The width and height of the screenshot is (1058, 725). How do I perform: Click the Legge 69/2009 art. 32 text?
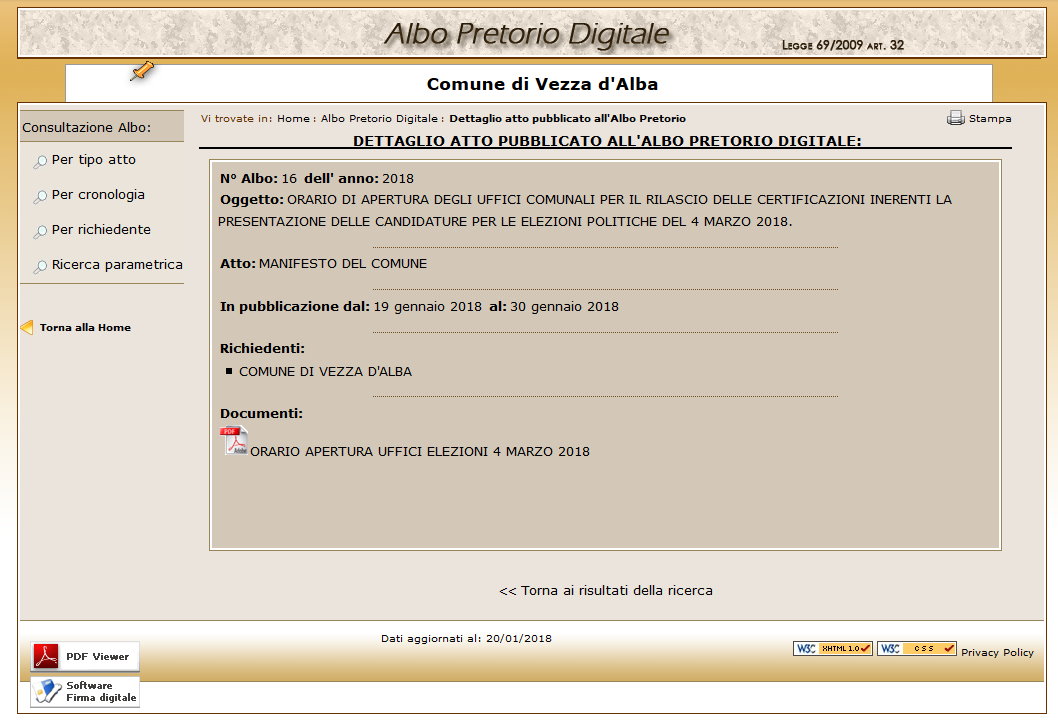pos(842,45)
